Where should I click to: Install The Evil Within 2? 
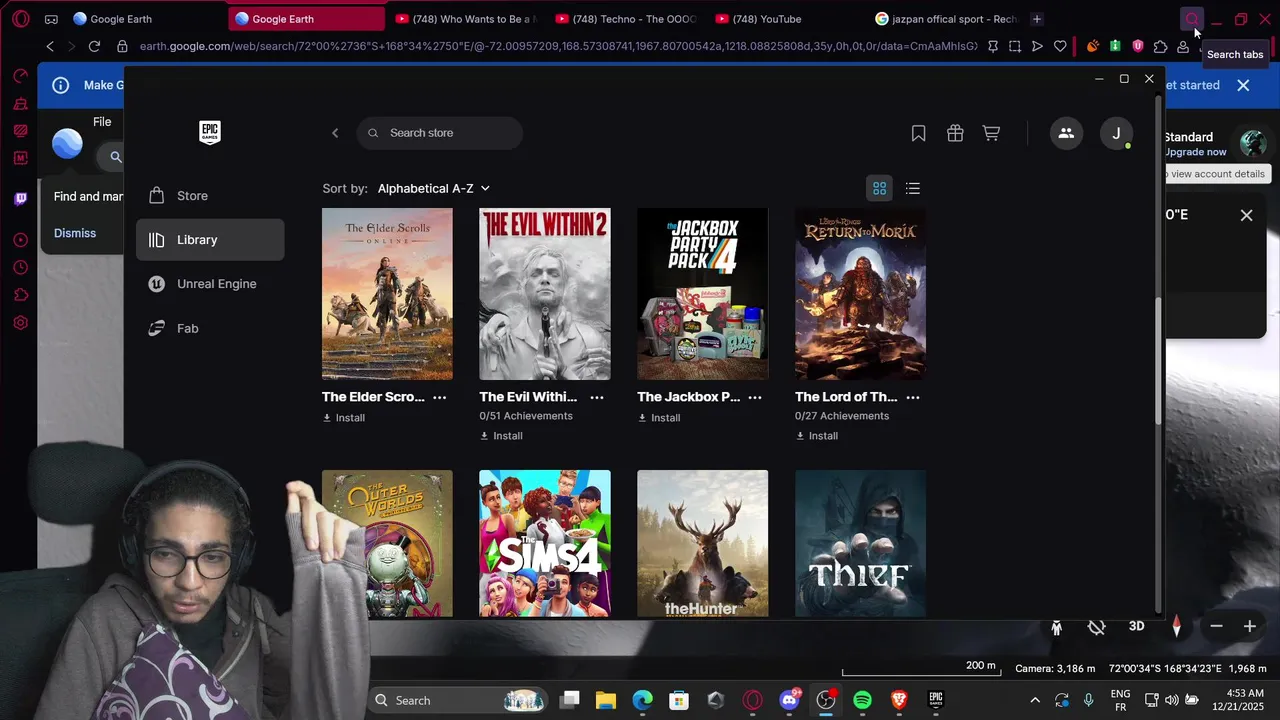click(x=502, y=436)
